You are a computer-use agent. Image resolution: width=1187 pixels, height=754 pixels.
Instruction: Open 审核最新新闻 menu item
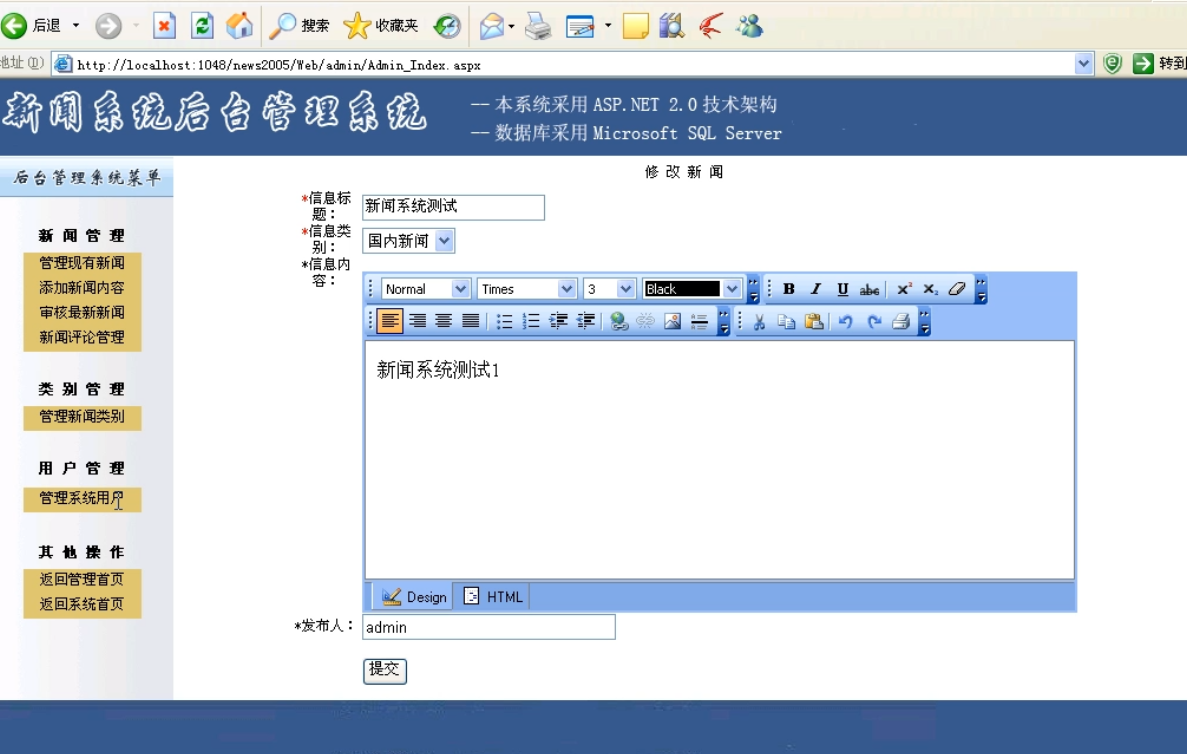point(82,312)
